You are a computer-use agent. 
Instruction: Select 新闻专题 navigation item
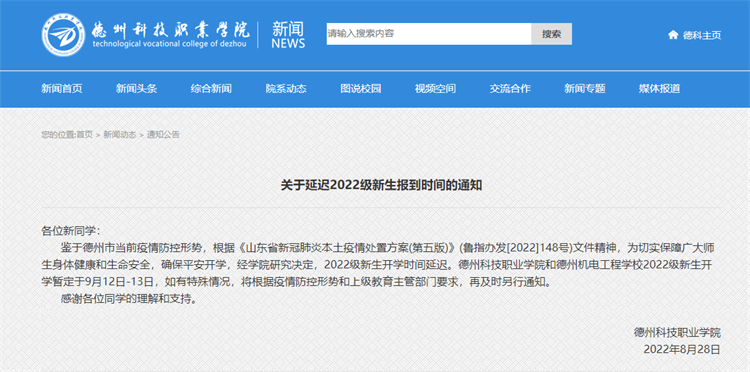(x=585, y=88)
